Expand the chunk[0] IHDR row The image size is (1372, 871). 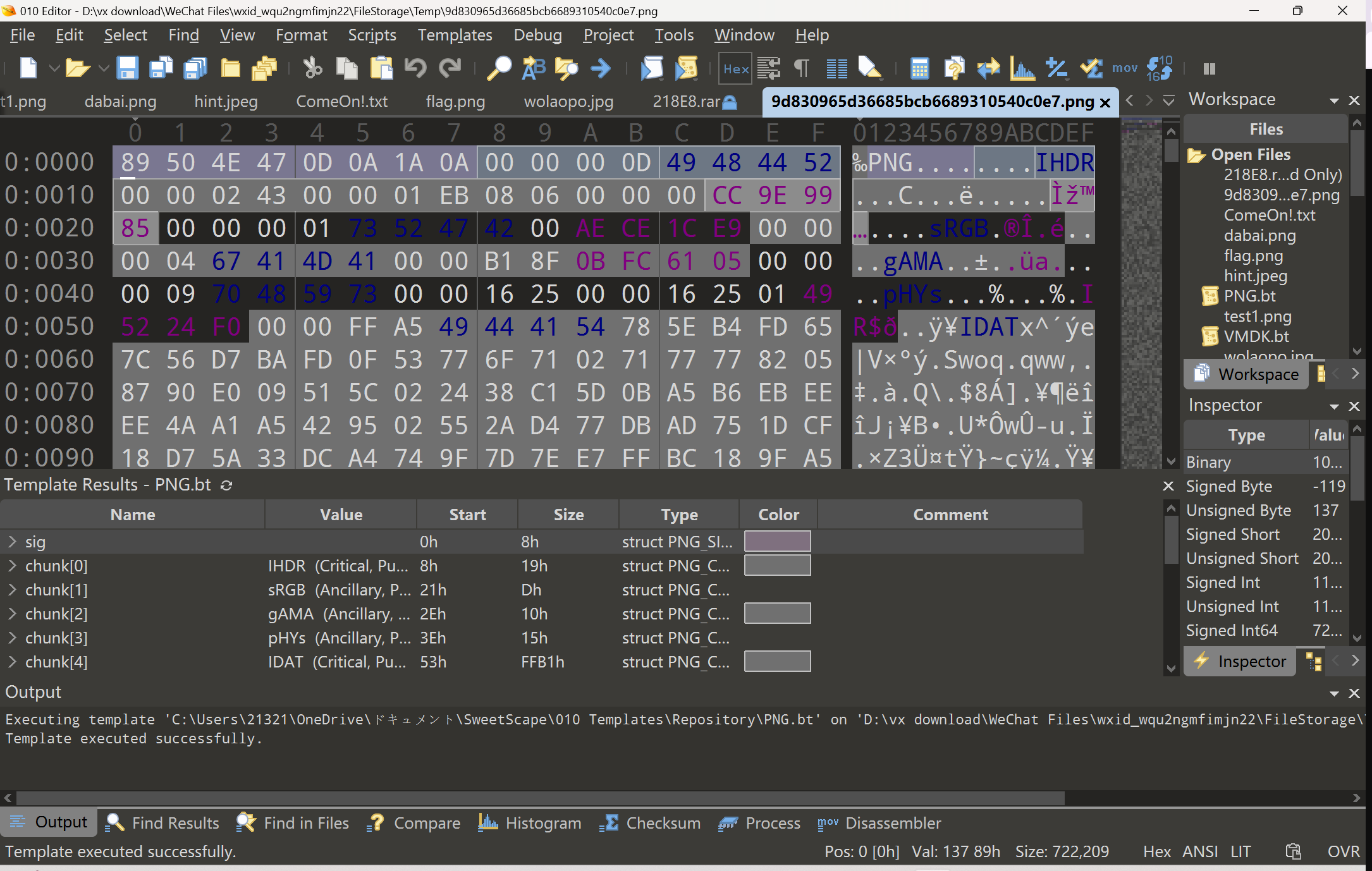pos(12,566)
